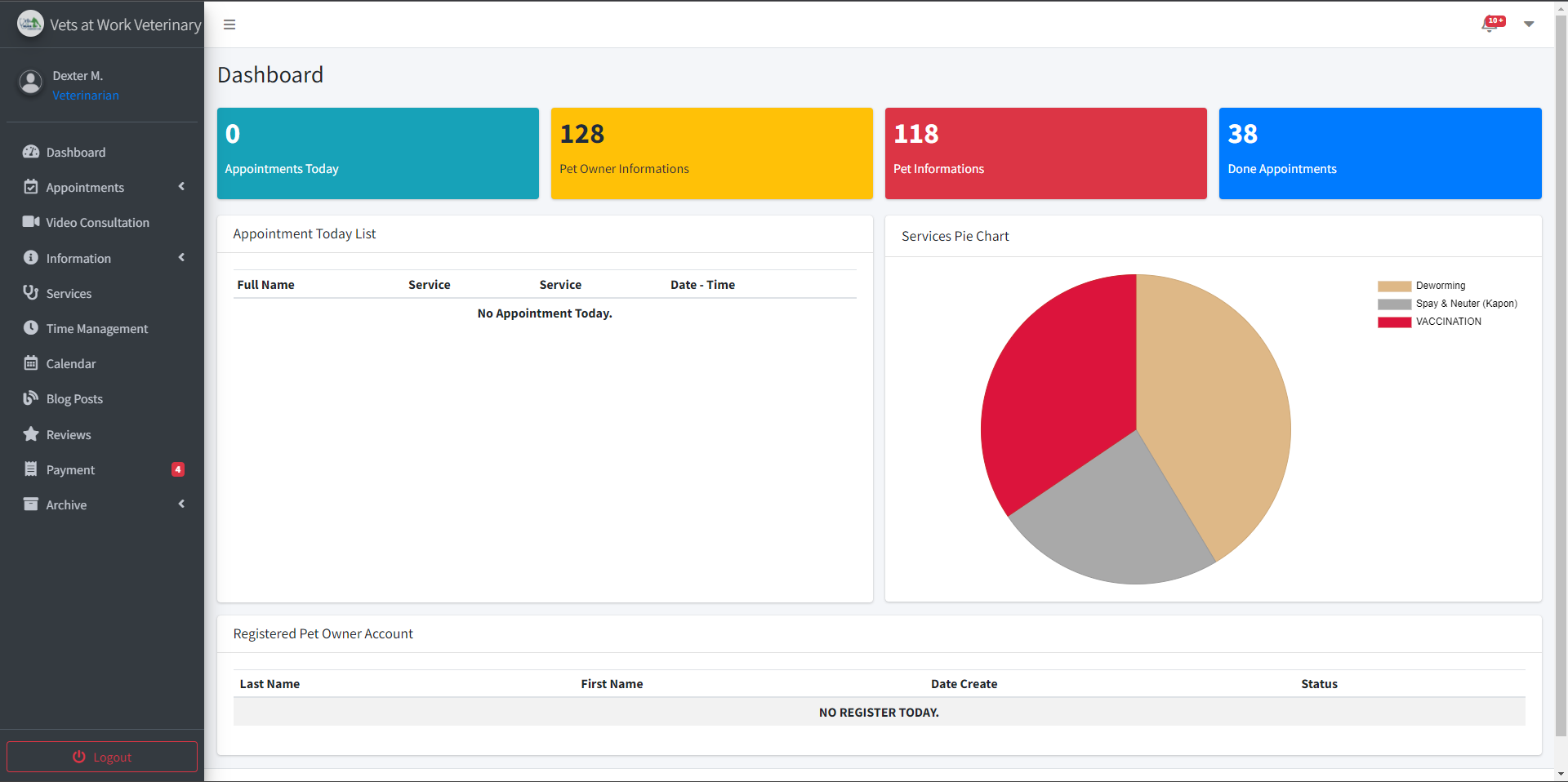1568x782 pixels.
Task: Click the Services Pie Chart heading
Action: (955, 236)
